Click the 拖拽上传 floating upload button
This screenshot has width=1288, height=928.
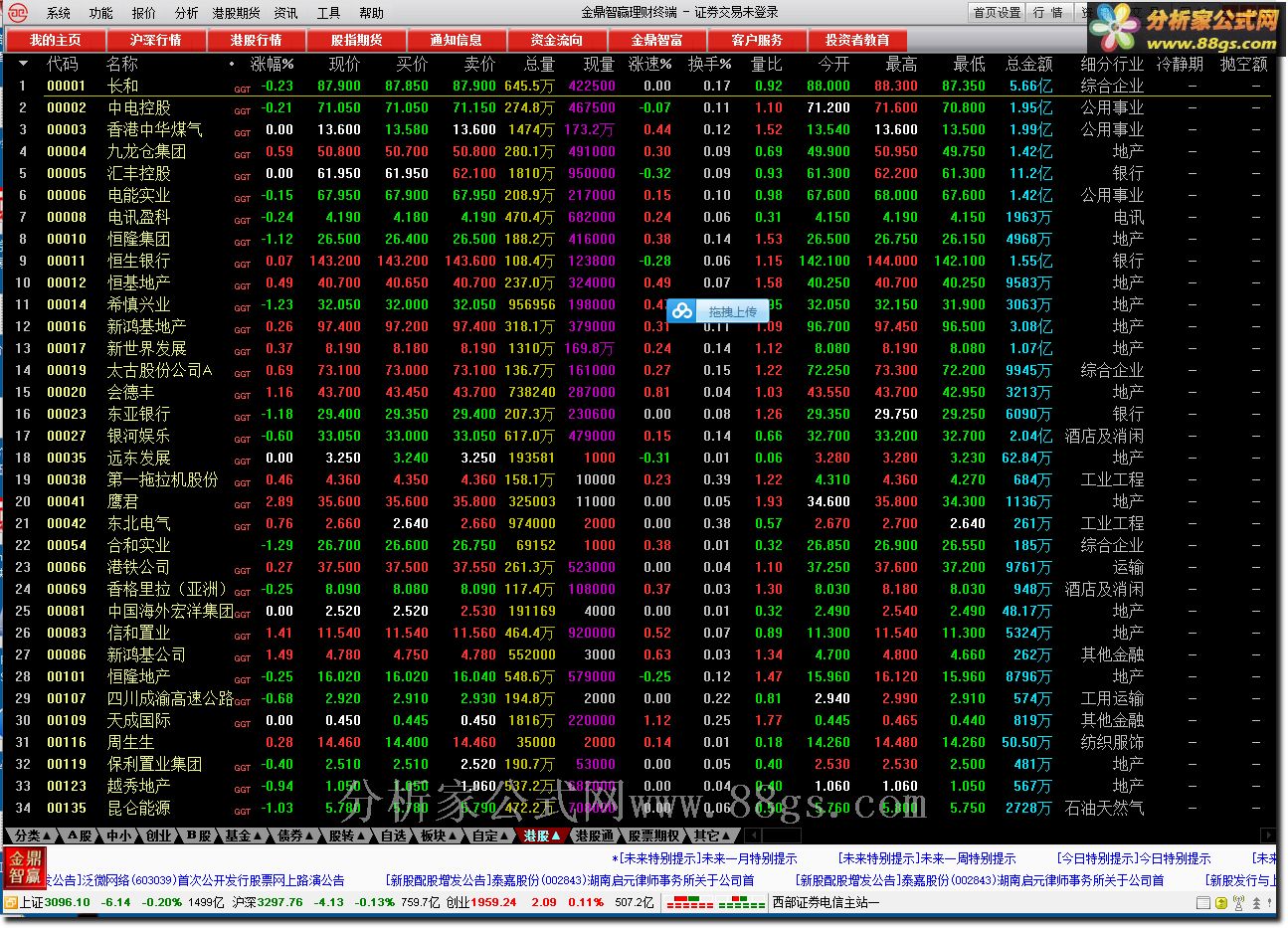[718, 311]
